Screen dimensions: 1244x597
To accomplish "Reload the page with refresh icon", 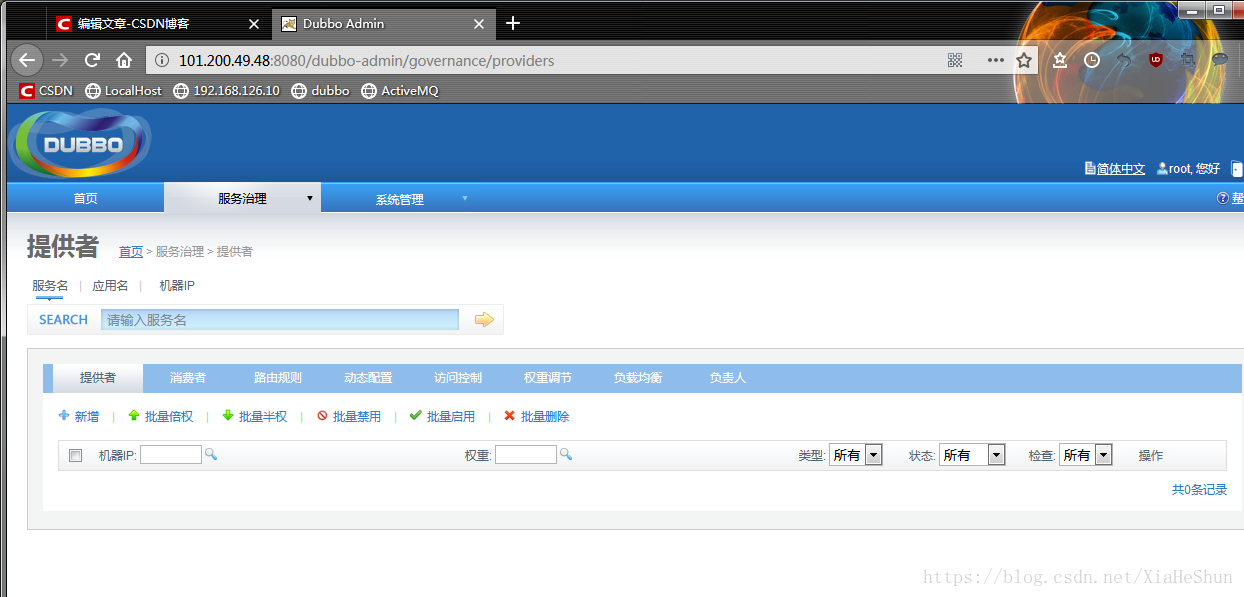I will click(x=92, y=60).
